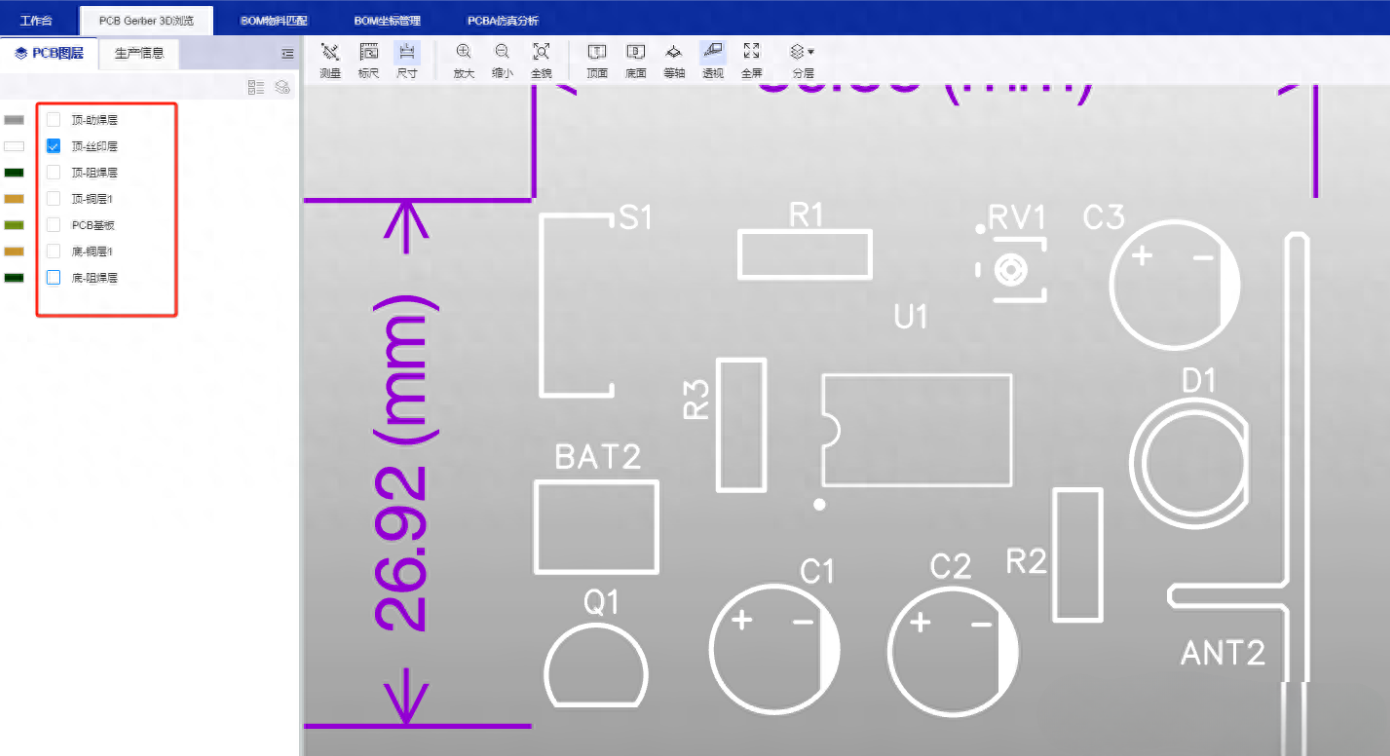
Task: Click the 顶-助焊层 gray color swatch
Action: (x=14, y=120)
